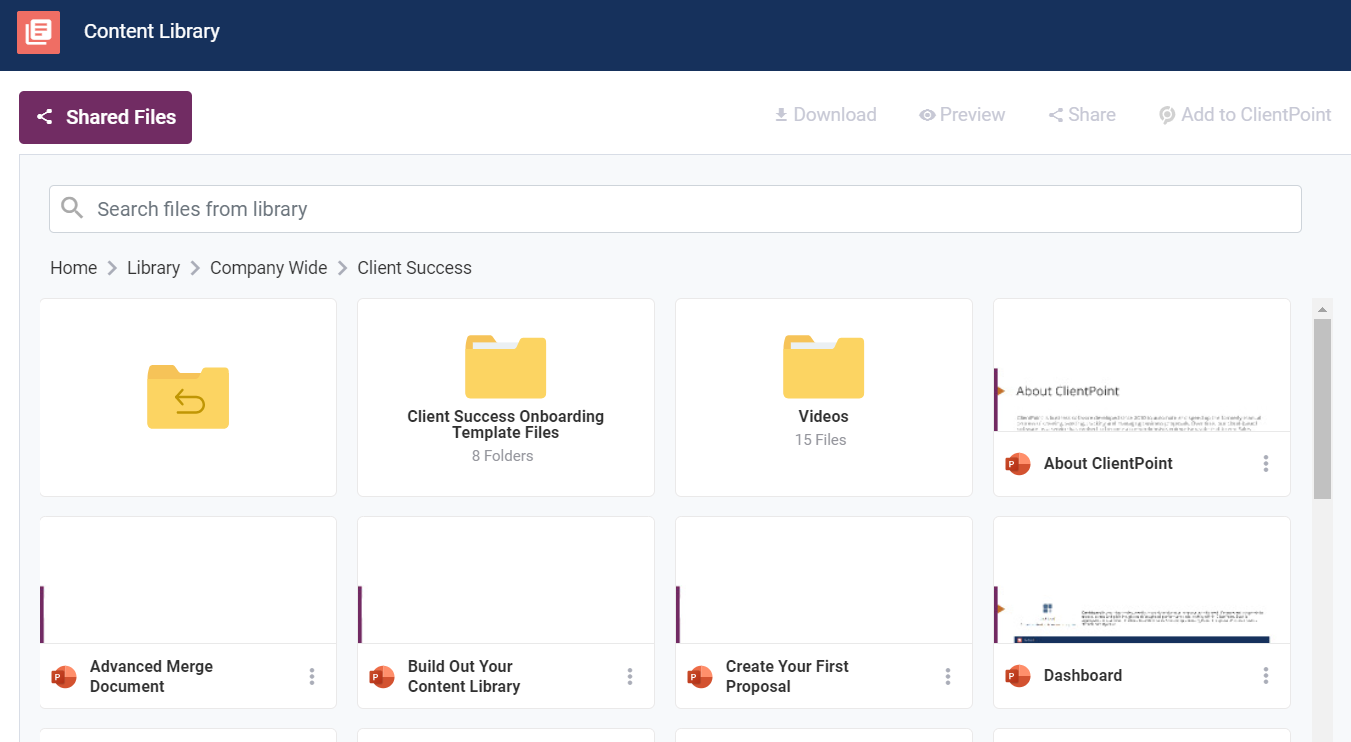Open the back-navigation folder with return arrow
Viewport: 1351px width, 742px height.
click(188, 397)
